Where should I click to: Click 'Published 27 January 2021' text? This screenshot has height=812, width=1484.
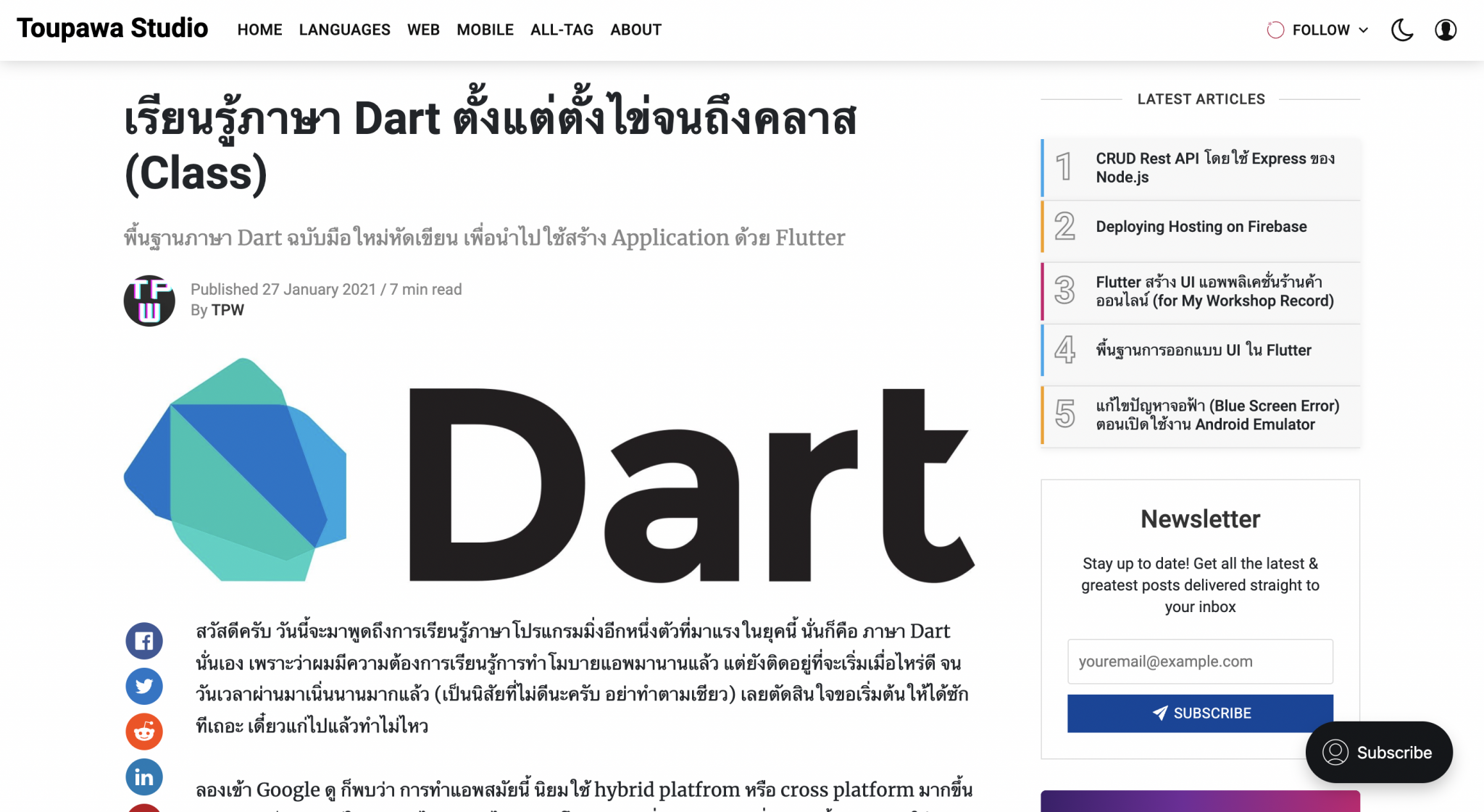tap(283, 290)
